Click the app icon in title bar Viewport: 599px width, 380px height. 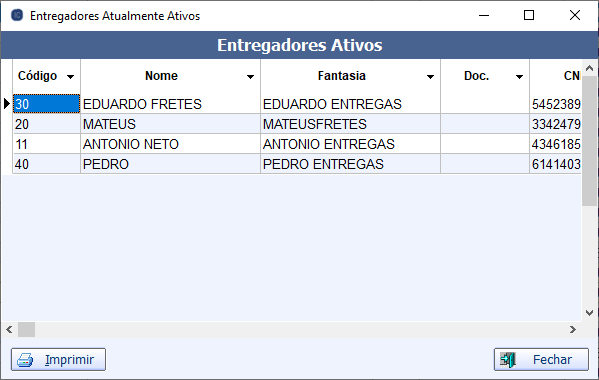click(17, 15)
